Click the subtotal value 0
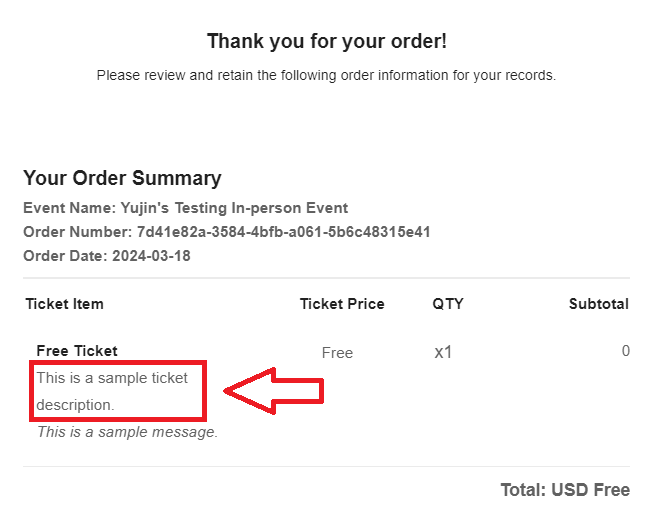 (x=625, y=351)
